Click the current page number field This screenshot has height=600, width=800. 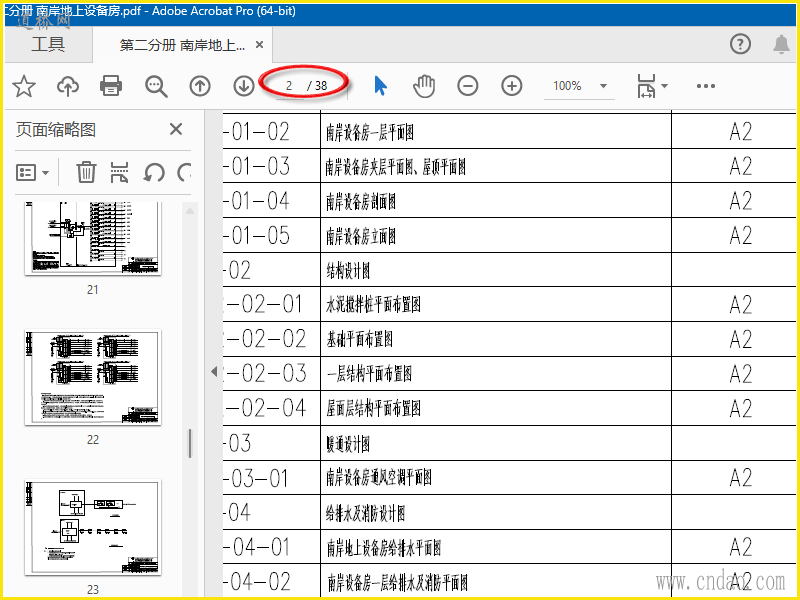coord(289,86)
